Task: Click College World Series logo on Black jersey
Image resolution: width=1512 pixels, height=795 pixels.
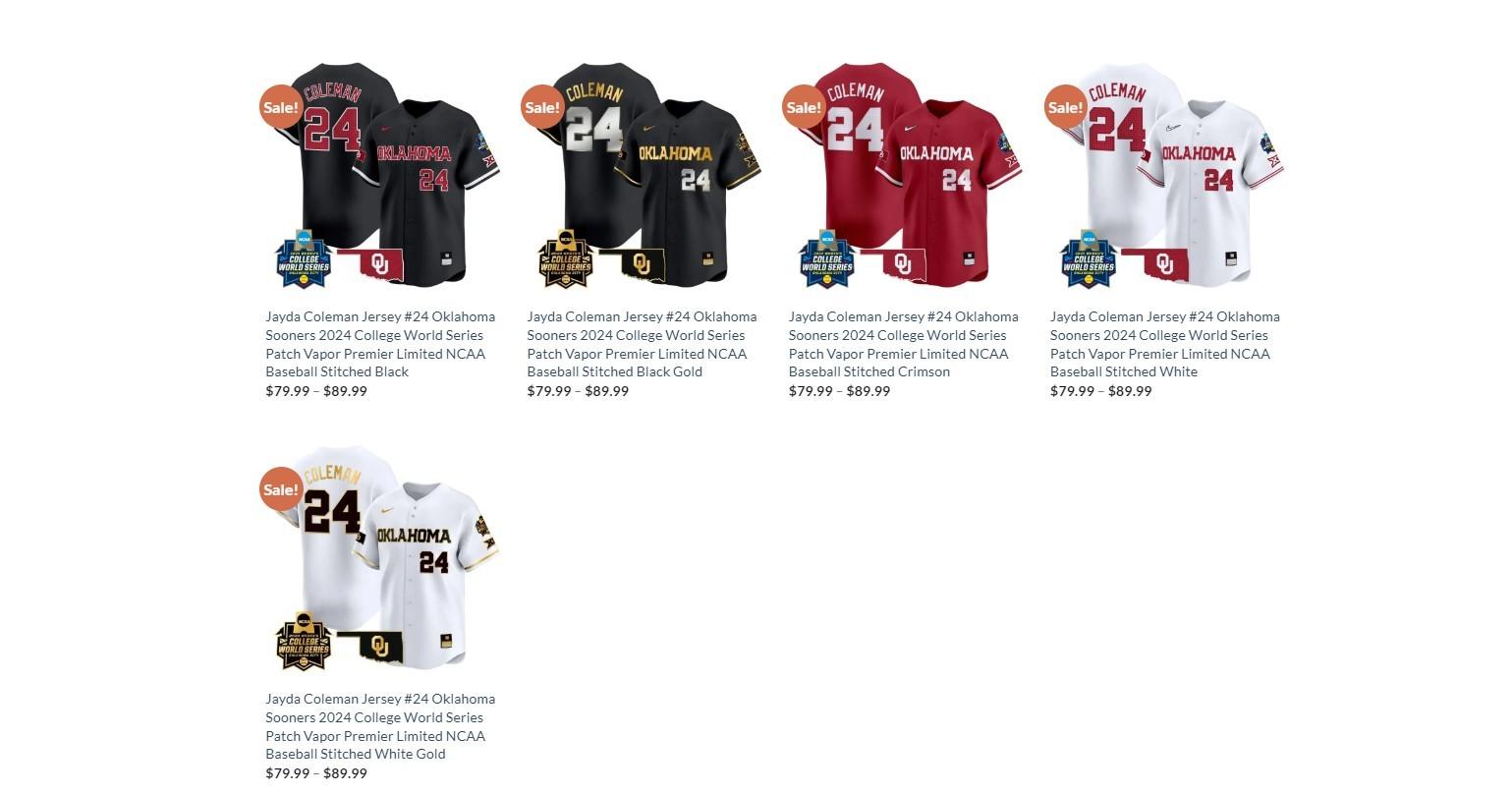Action: click(x=303, y=258)
